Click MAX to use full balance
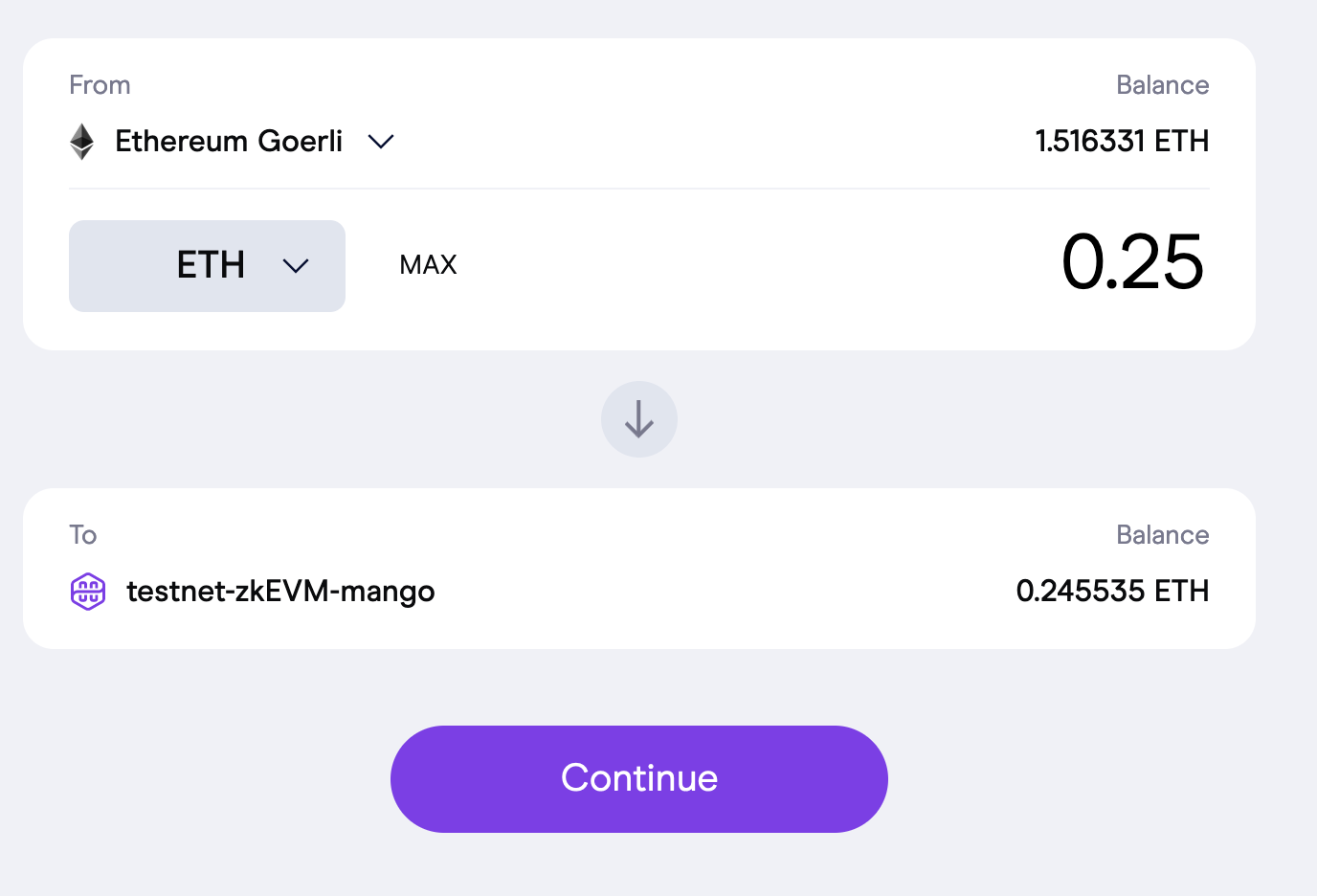 (427, 265)
